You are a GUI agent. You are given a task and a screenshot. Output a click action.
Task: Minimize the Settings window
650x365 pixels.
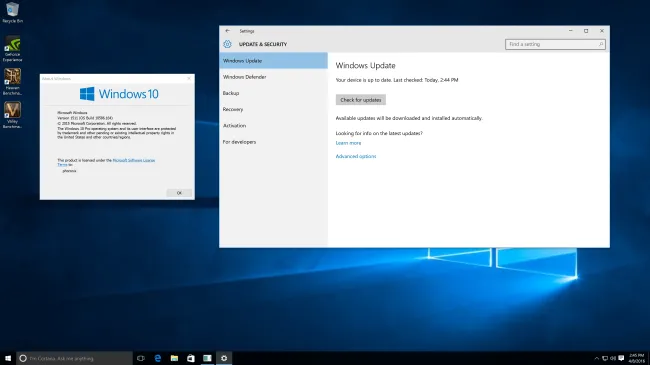pos(570,31)
